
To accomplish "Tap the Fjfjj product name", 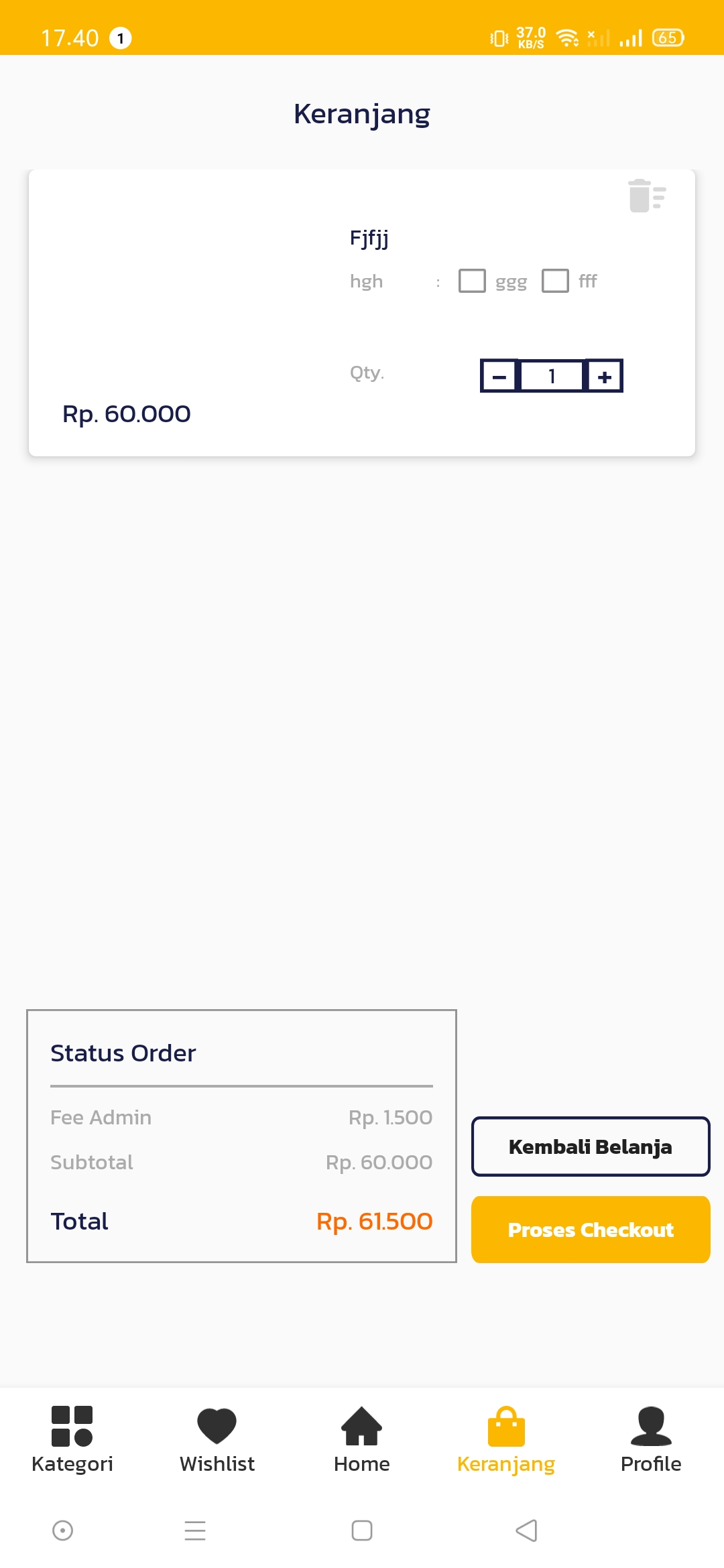I will pyautogui.click(x=369, y=238).
